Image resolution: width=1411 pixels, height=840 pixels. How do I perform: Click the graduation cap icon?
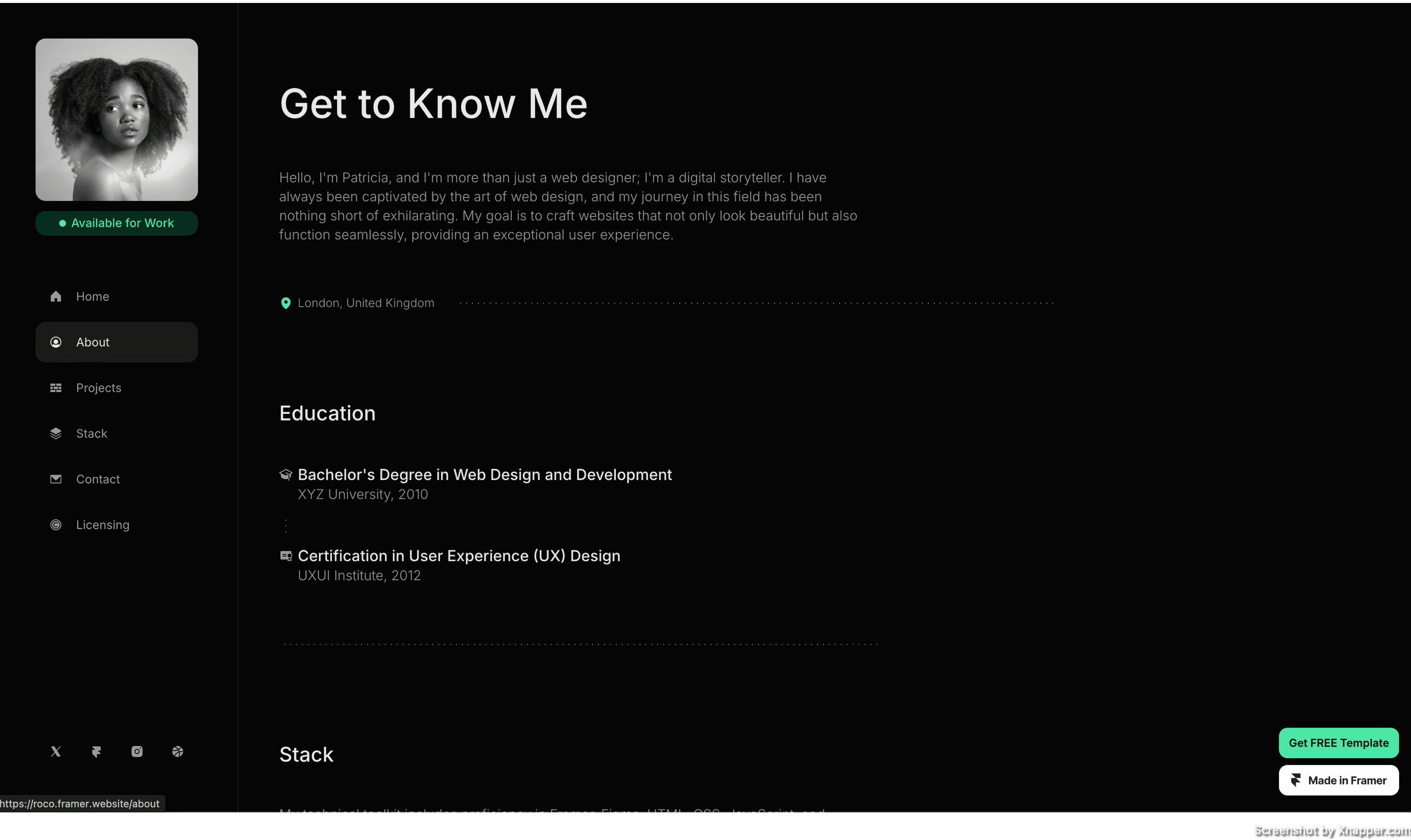(x=286, y=475)
